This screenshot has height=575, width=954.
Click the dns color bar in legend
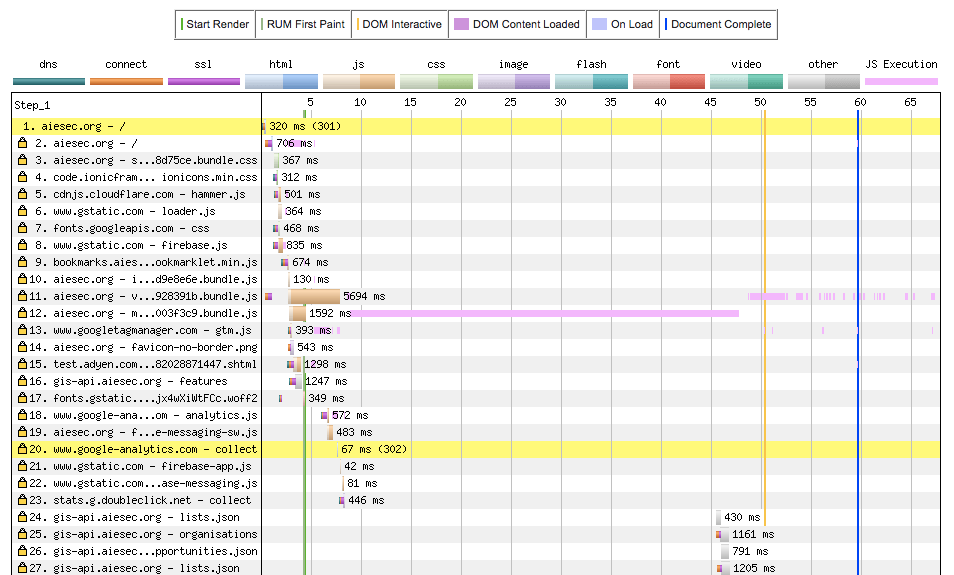[49, 82]
